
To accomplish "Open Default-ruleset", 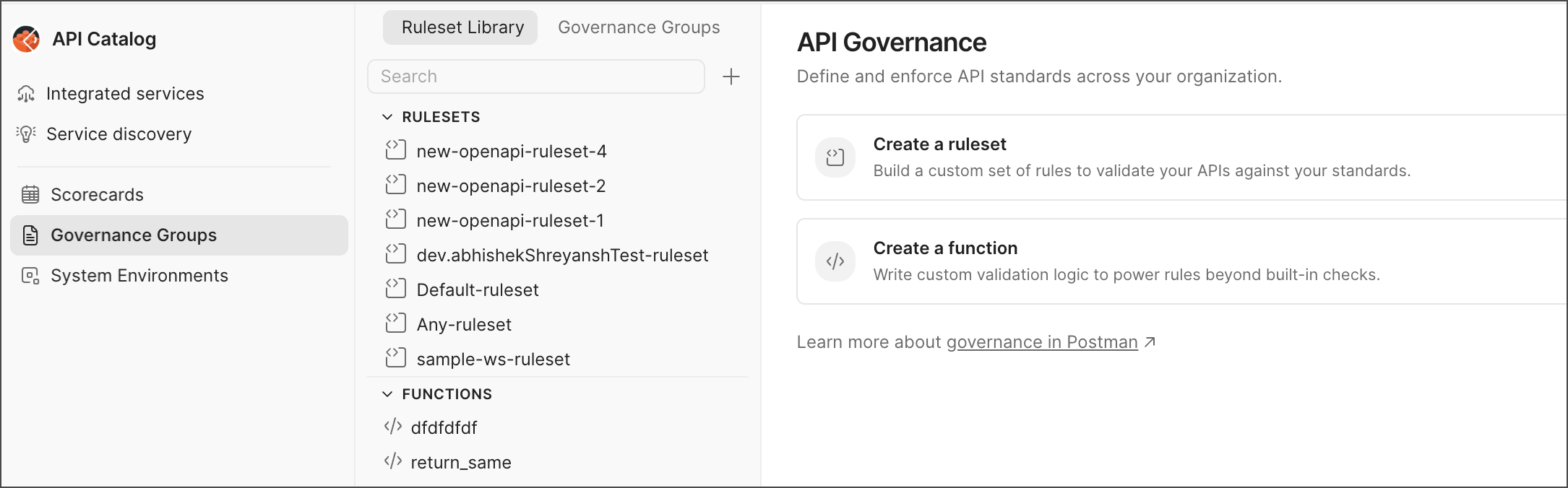I will point(478,290).
